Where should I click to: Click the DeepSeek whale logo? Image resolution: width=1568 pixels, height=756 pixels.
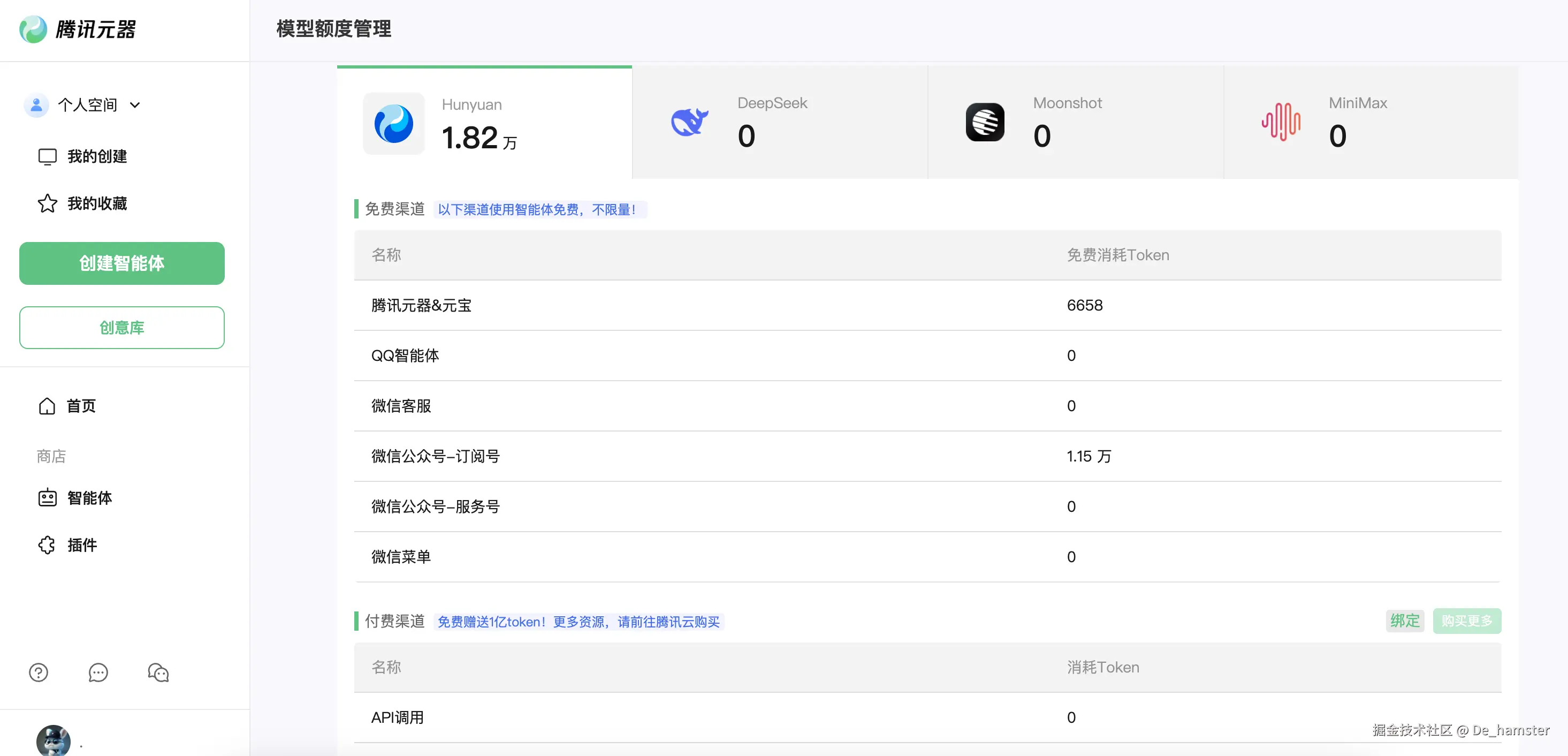click(690, 122)
